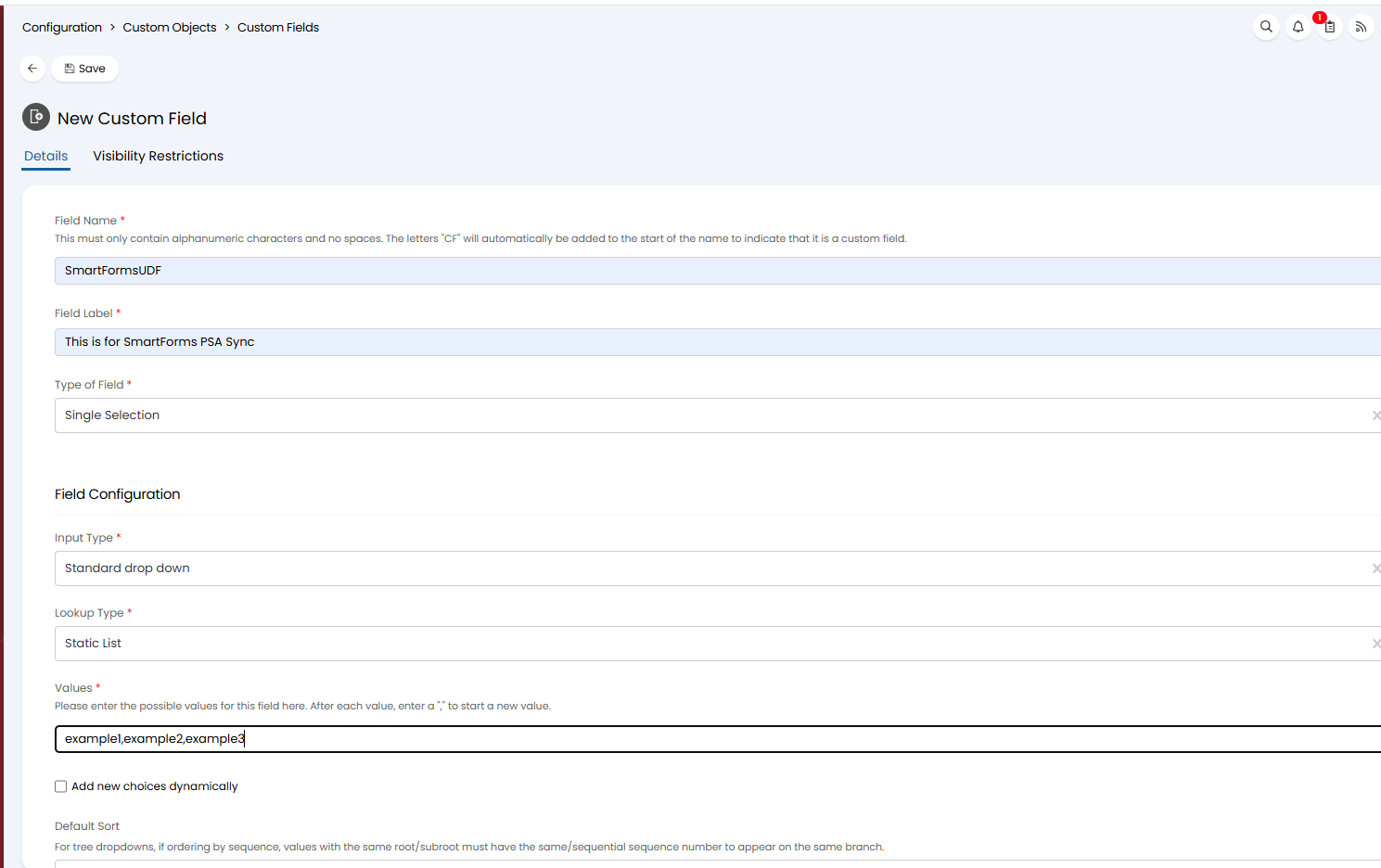This screenshot has height=868, width=1381.
Task: Expand the Input Type dropdown
Action: pyautogui.click(x=705, y=568)
